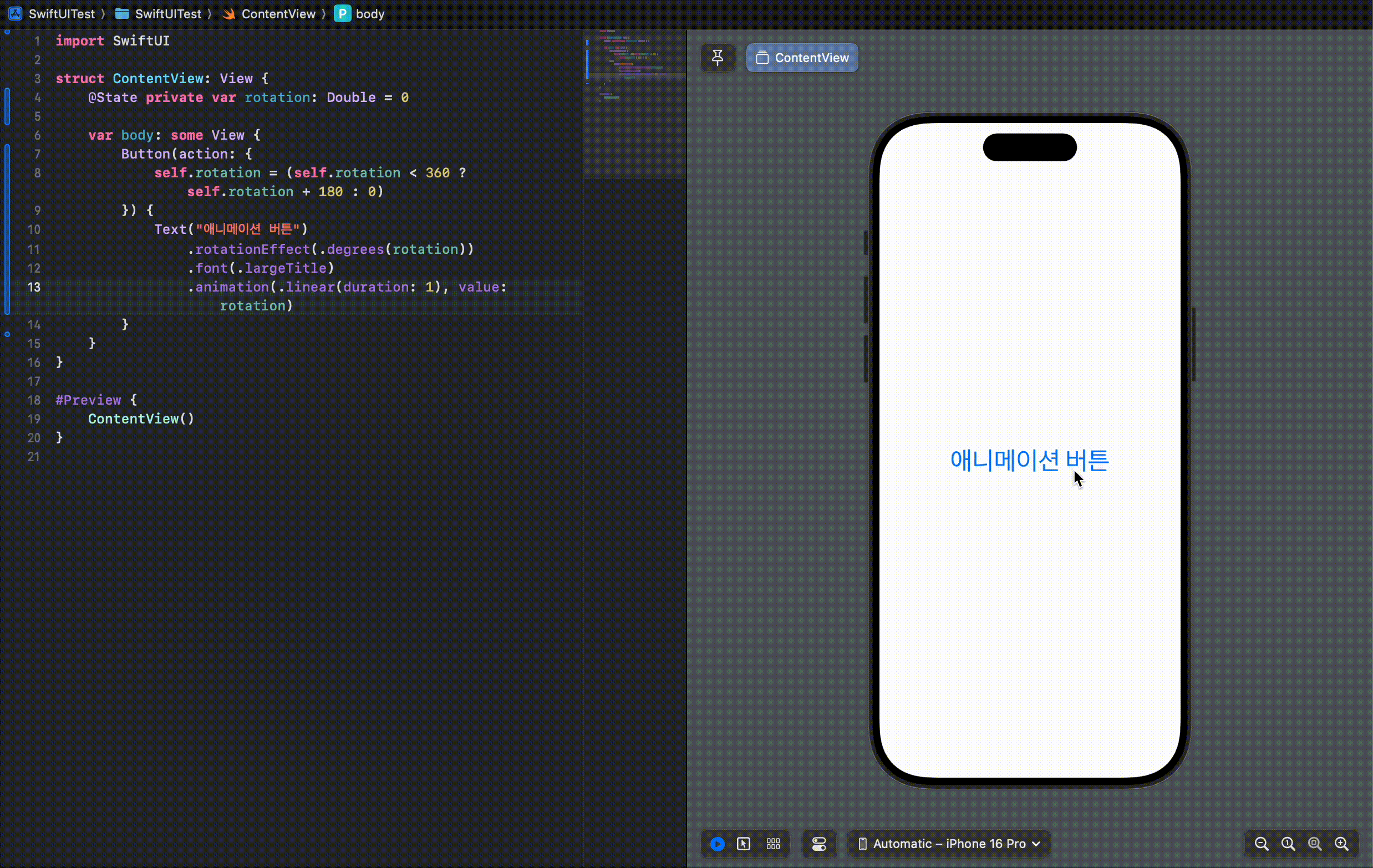This screenshot has height=868, width=1373.
Task: Pin the preview canvas
Action: click(718, 58)
